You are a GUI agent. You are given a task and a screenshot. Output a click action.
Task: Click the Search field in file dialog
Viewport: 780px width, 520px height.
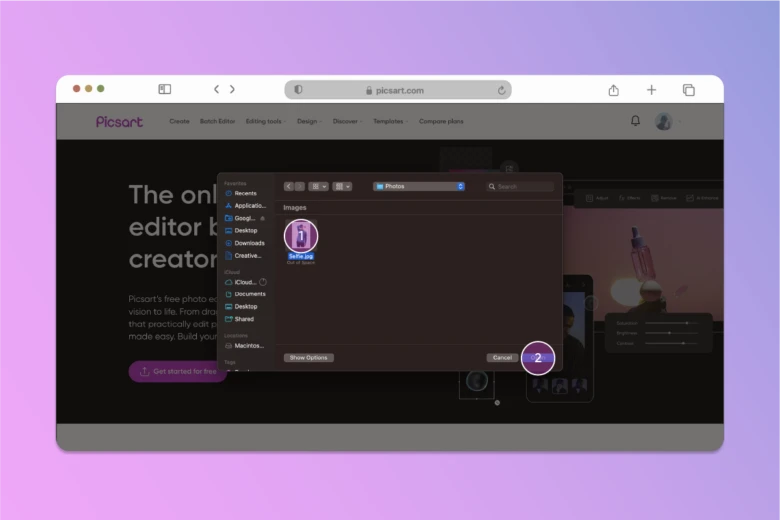520,186
